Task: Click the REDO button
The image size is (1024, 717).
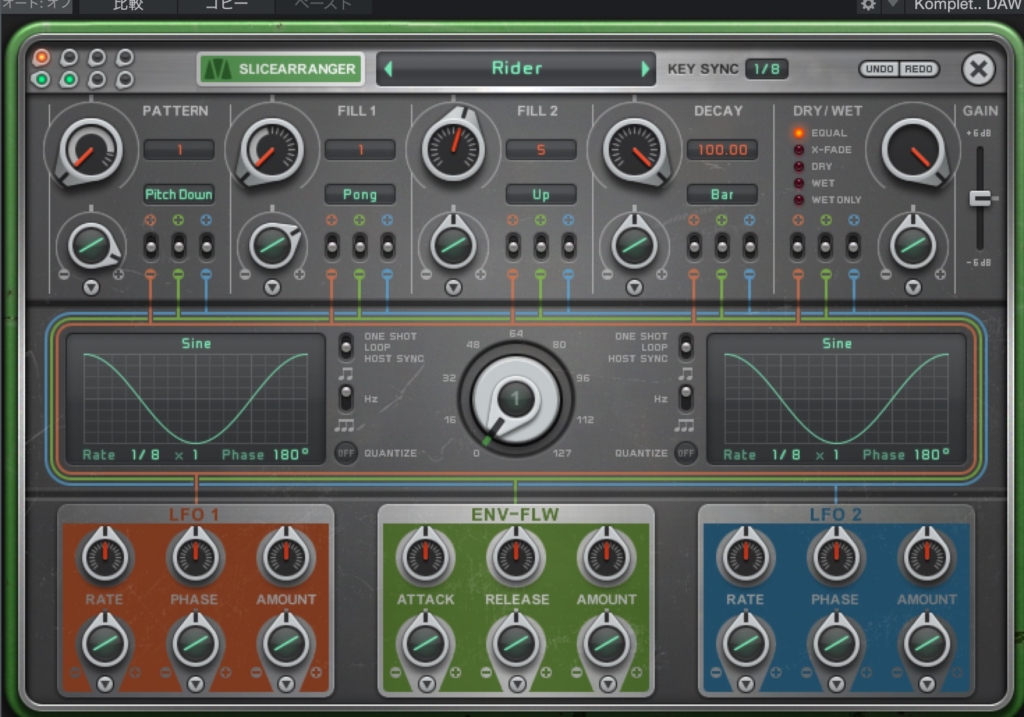Action: tap(920, 69)
